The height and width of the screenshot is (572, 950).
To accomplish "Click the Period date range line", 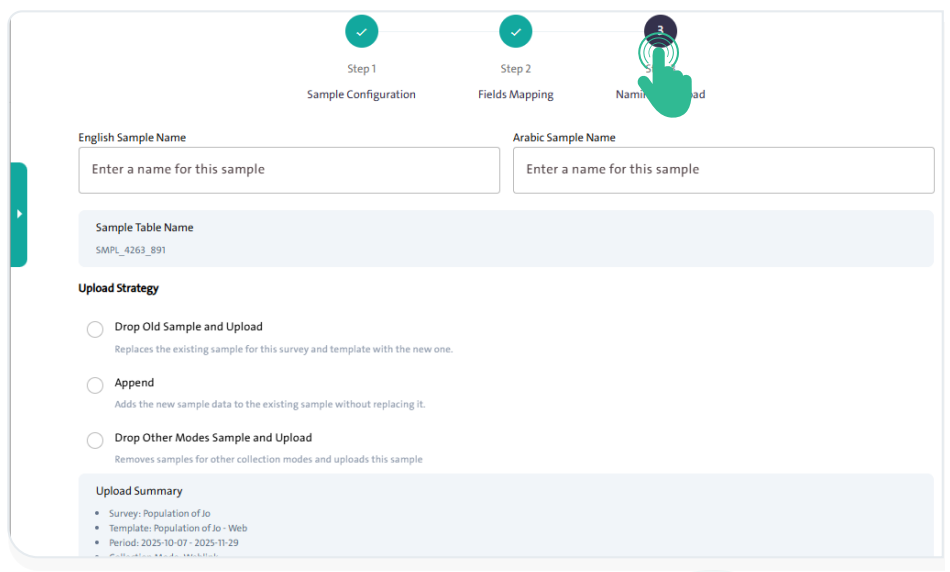I will (x=174, y=543).
